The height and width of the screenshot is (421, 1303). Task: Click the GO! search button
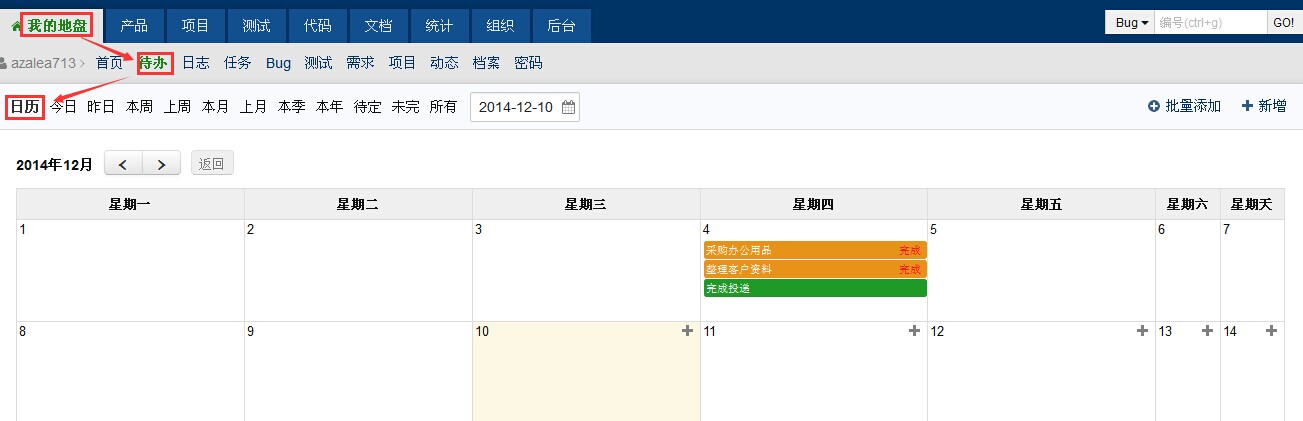1282,22
